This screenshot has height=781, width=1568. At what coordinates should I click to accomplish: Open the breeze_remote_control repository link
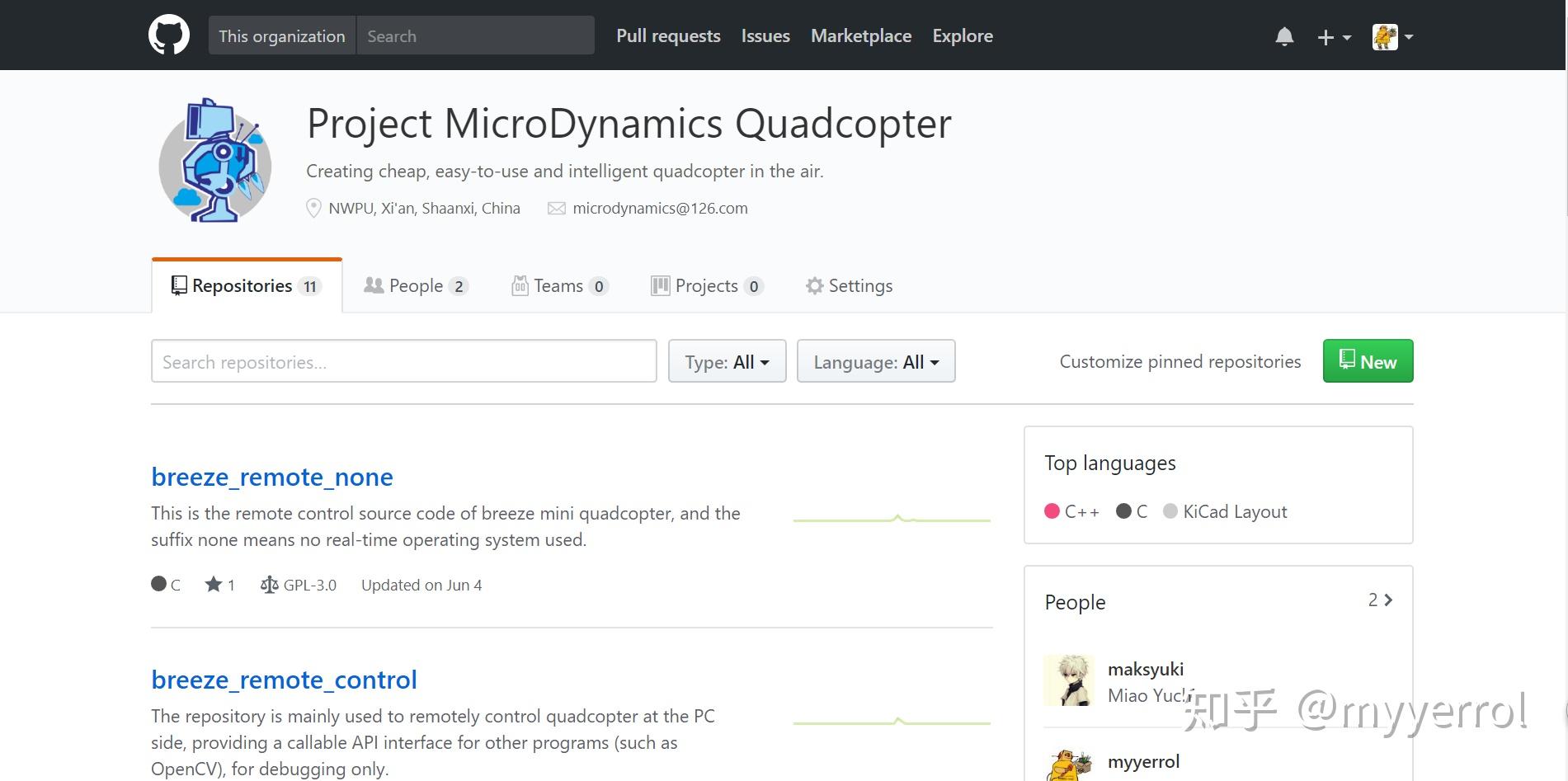click(x=284, y=680)
